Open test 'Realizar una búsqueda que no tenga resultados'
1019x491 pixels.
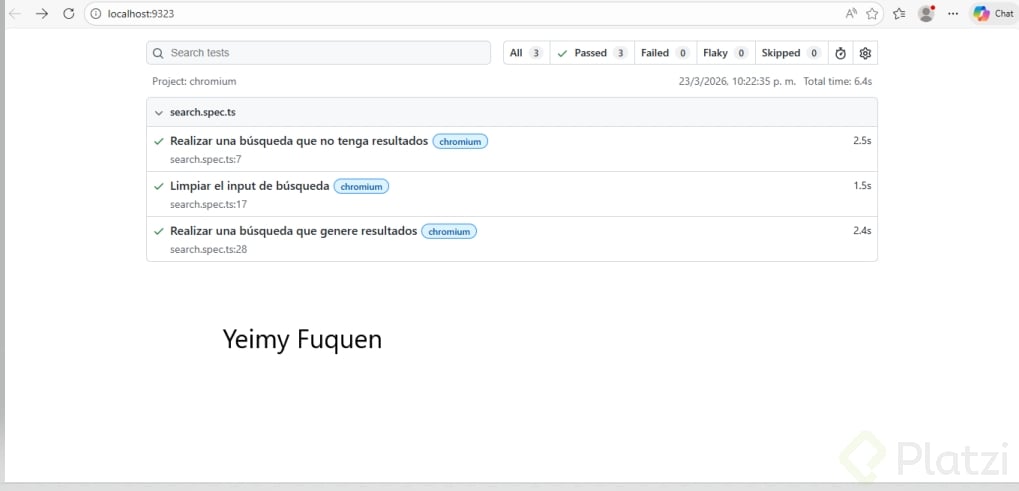point(299,141)
